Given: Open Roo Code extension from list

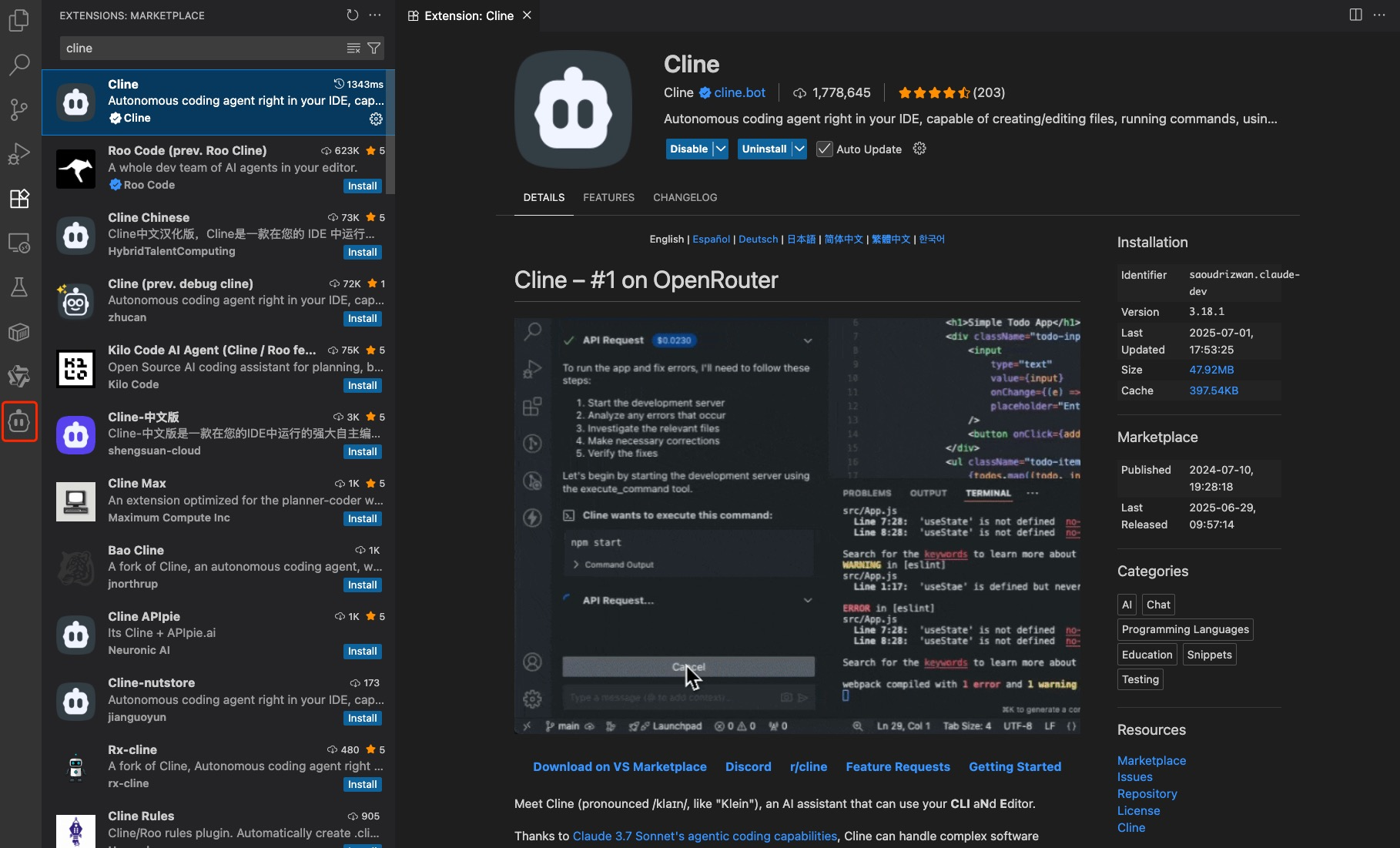Looking at the screenshot, I should click(218, 168).
